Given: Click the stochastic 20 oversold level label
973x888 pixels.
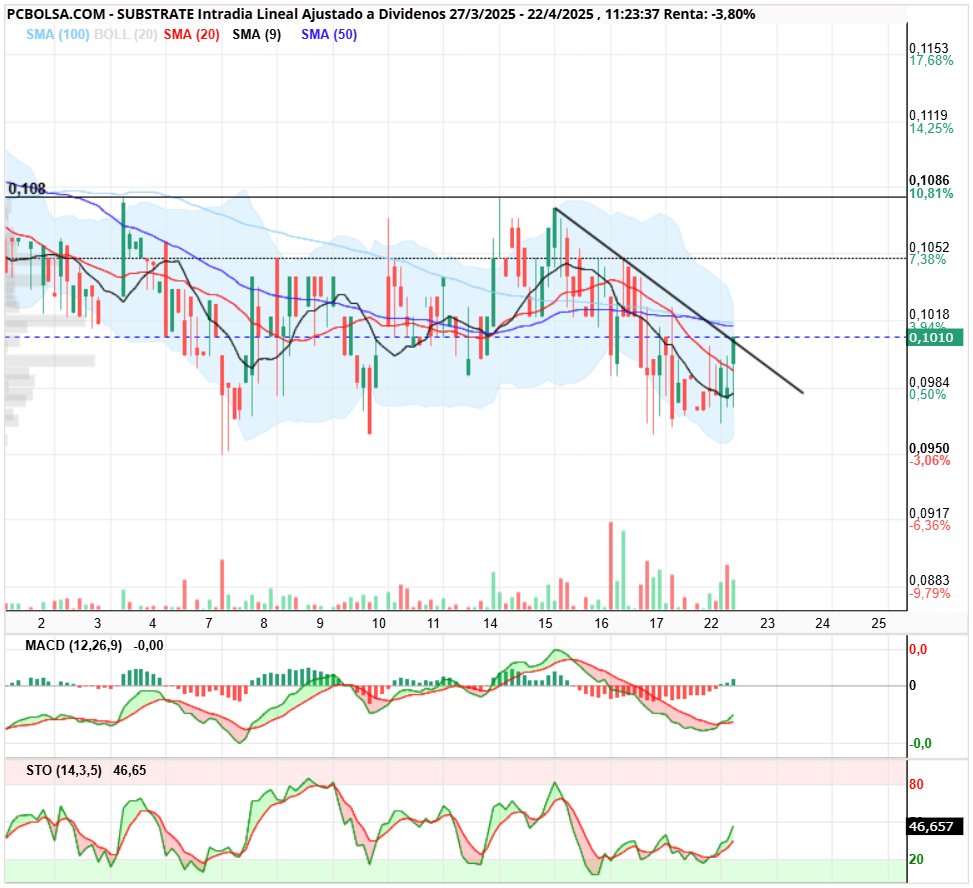Looking at the screenshot, I should pos(917,859).
